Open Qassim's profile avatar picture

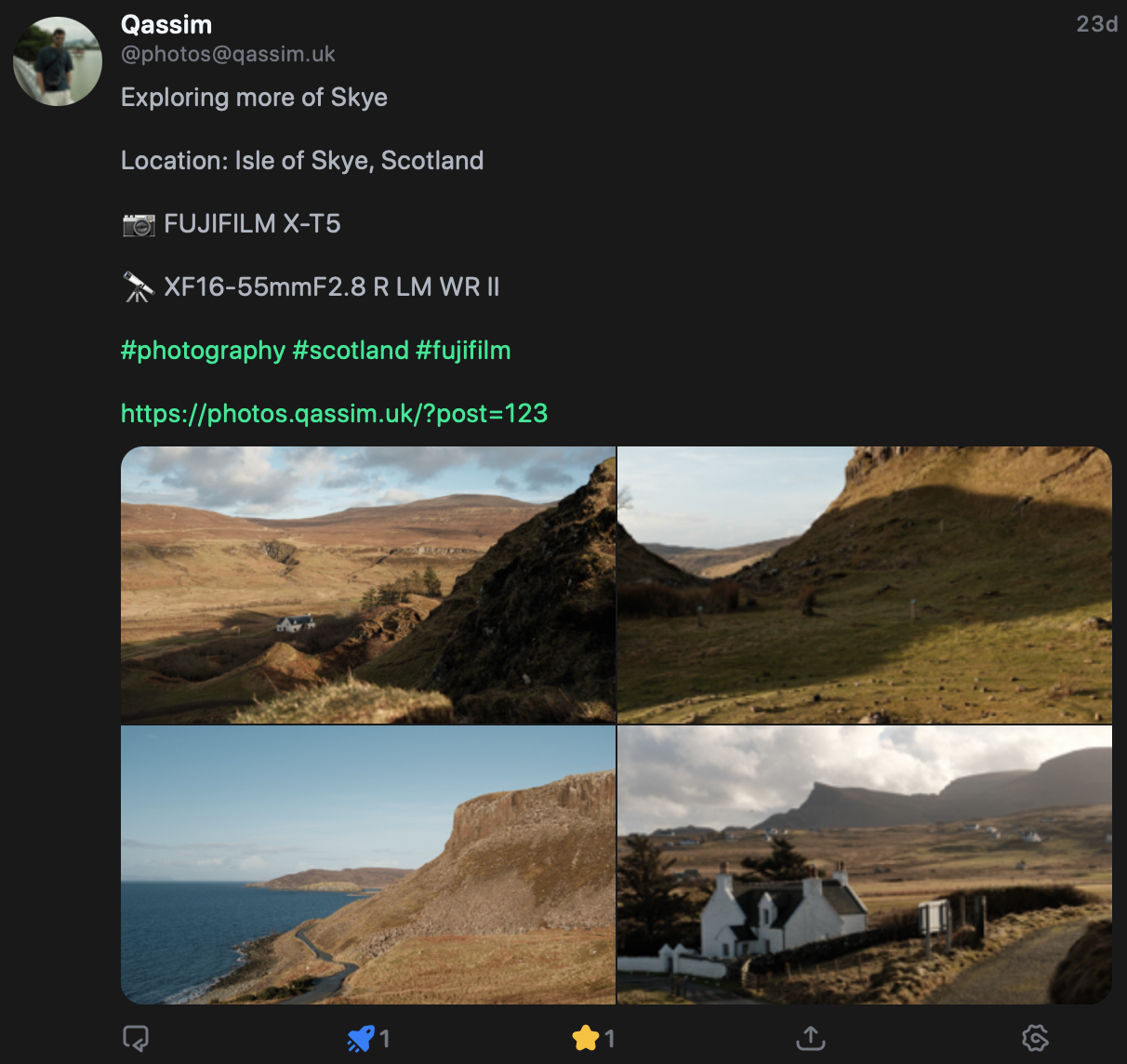[x=58, y=61]
